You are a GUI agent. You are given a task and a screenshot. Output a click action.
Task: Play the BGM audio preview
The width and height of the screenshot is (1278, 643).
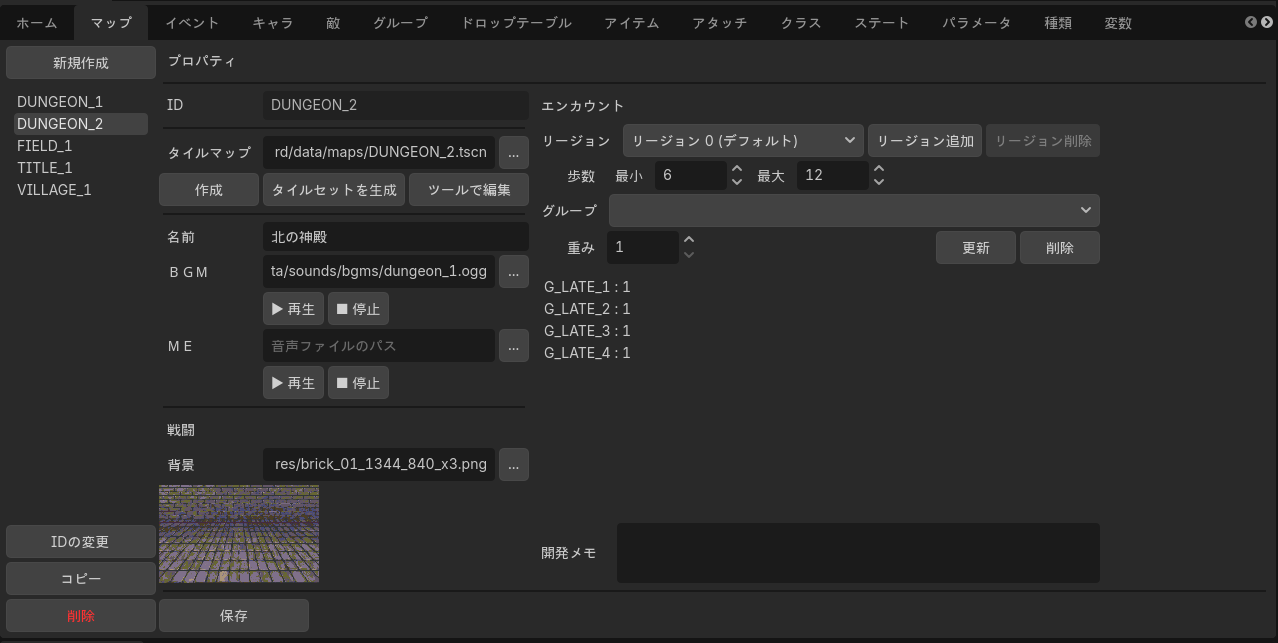pos(293,309)
